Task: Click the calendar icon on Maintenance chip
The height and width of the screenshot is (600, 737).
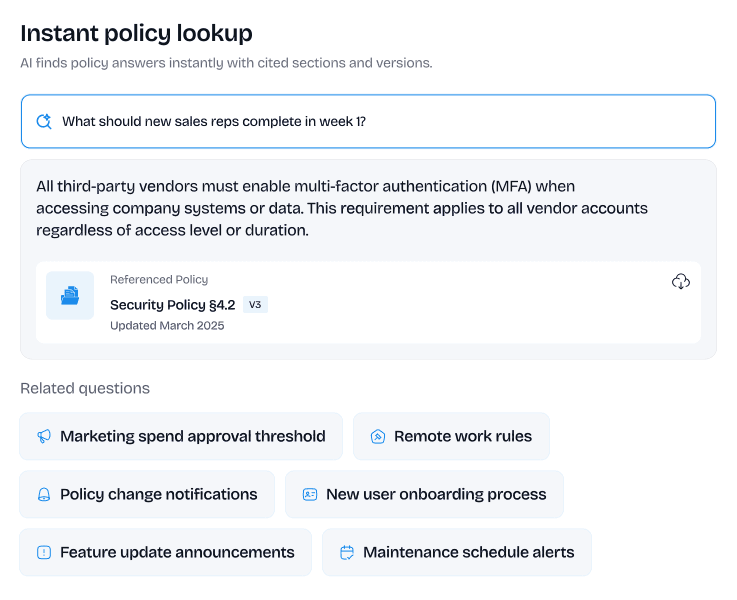Action: click(x=347, y=552)
